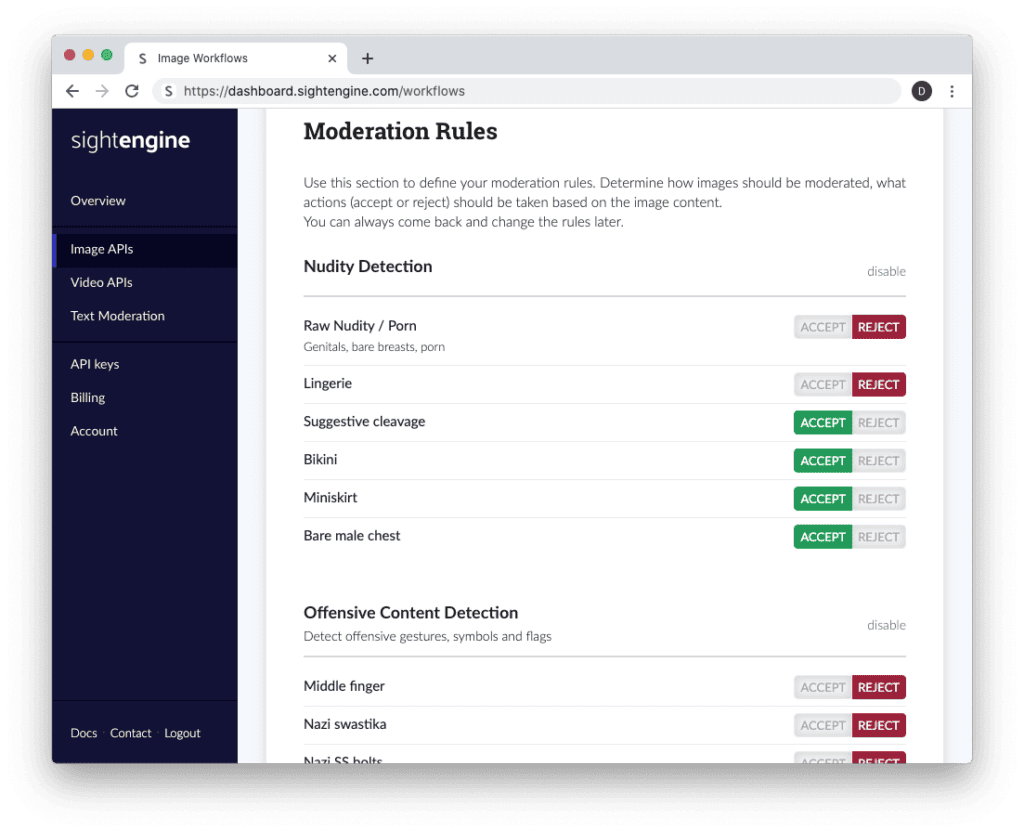Set Bikini to Accept
This screenshot has height=832, width=1024.
click(823, 461)
